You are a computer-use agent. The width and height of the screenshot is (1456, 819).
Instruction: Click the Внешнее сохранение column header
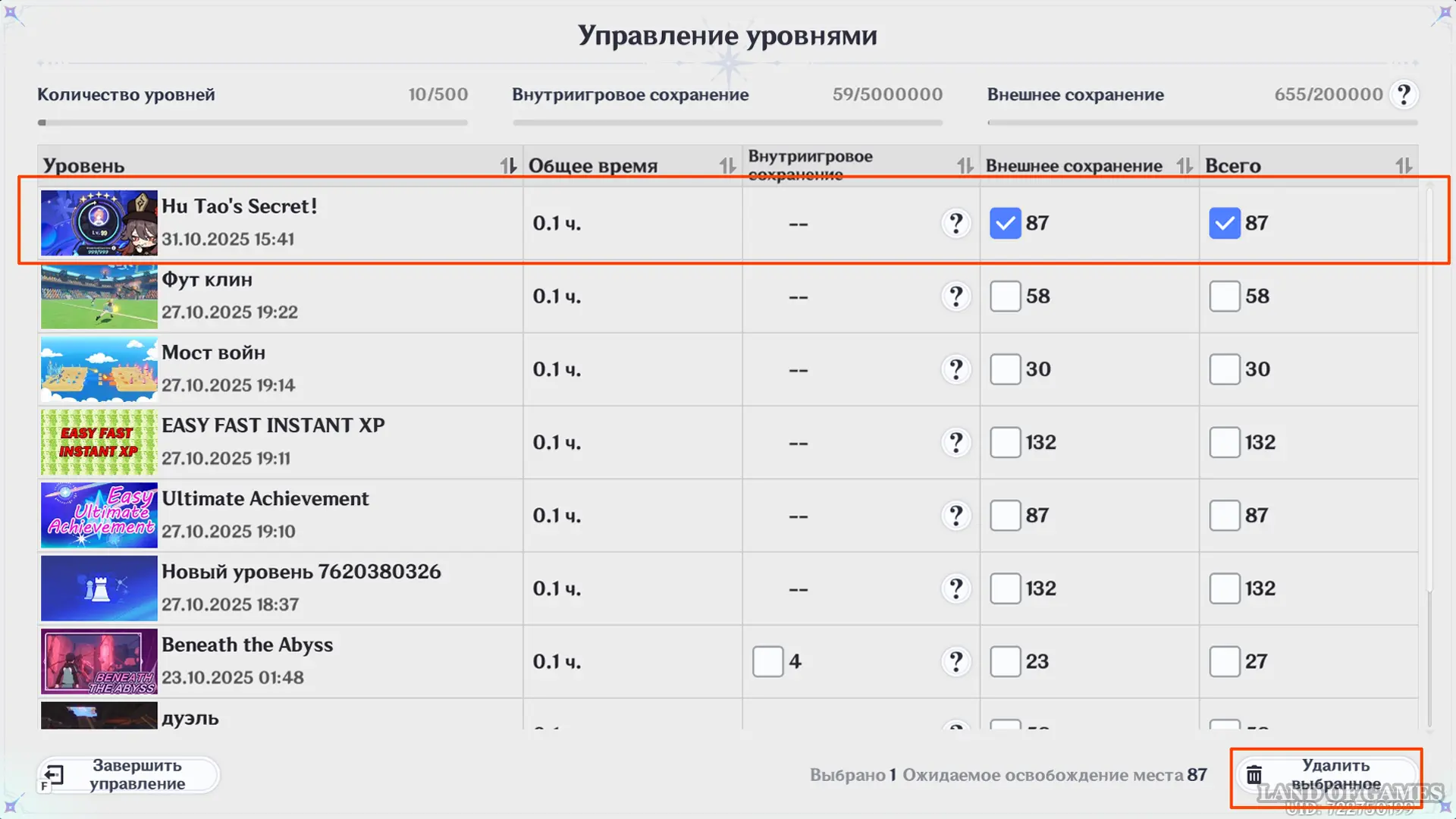tap(1073, 165)
